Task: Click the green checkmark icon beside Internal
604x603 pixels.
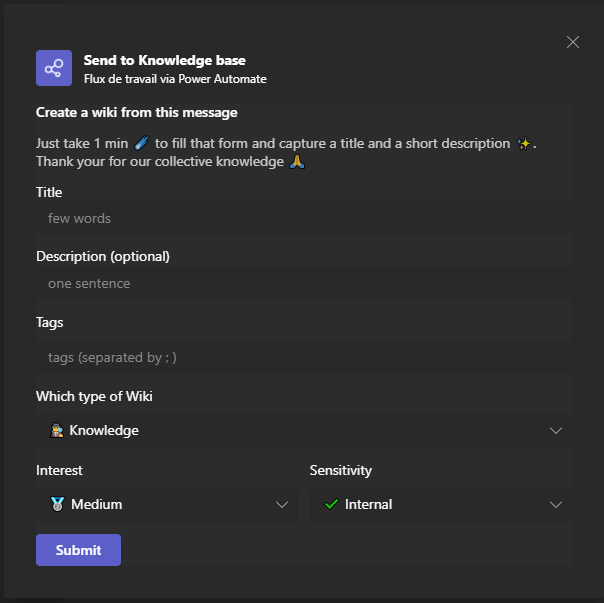Action: [x=332, y=504]
